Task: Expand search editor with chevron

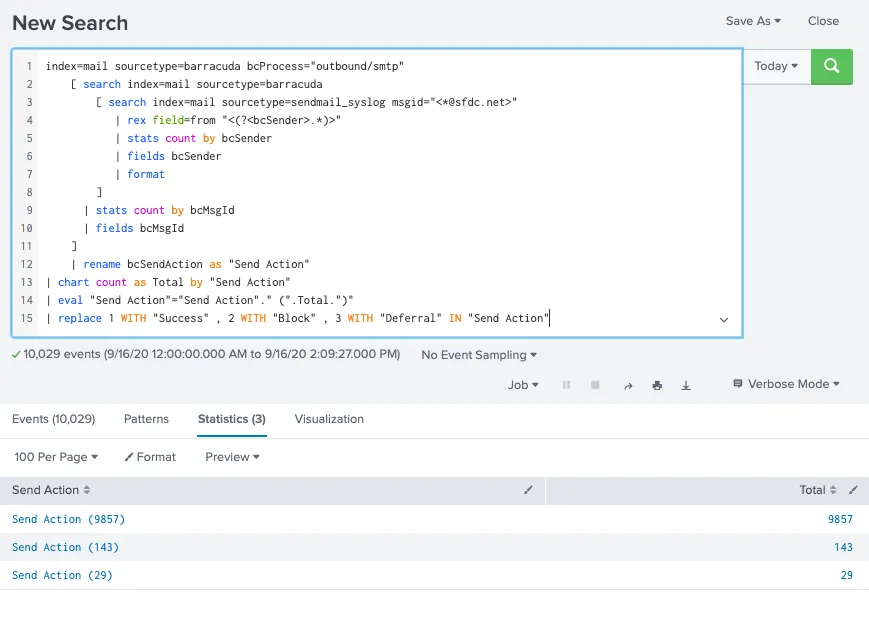Action: [724, 320]
